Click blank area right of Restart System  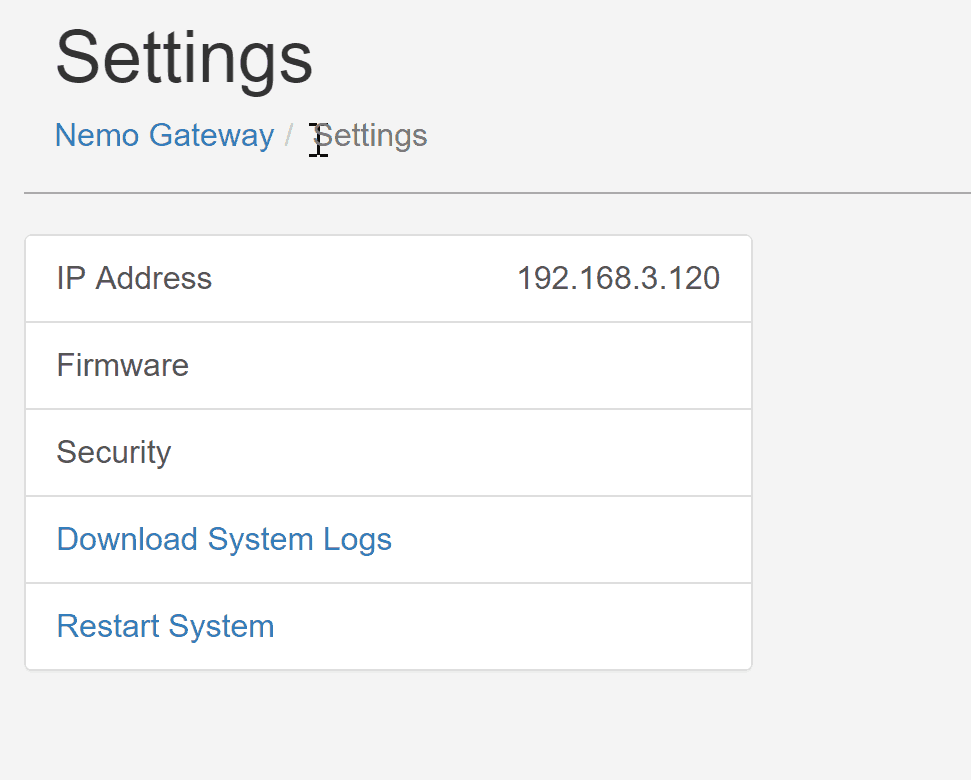point(512,626)
